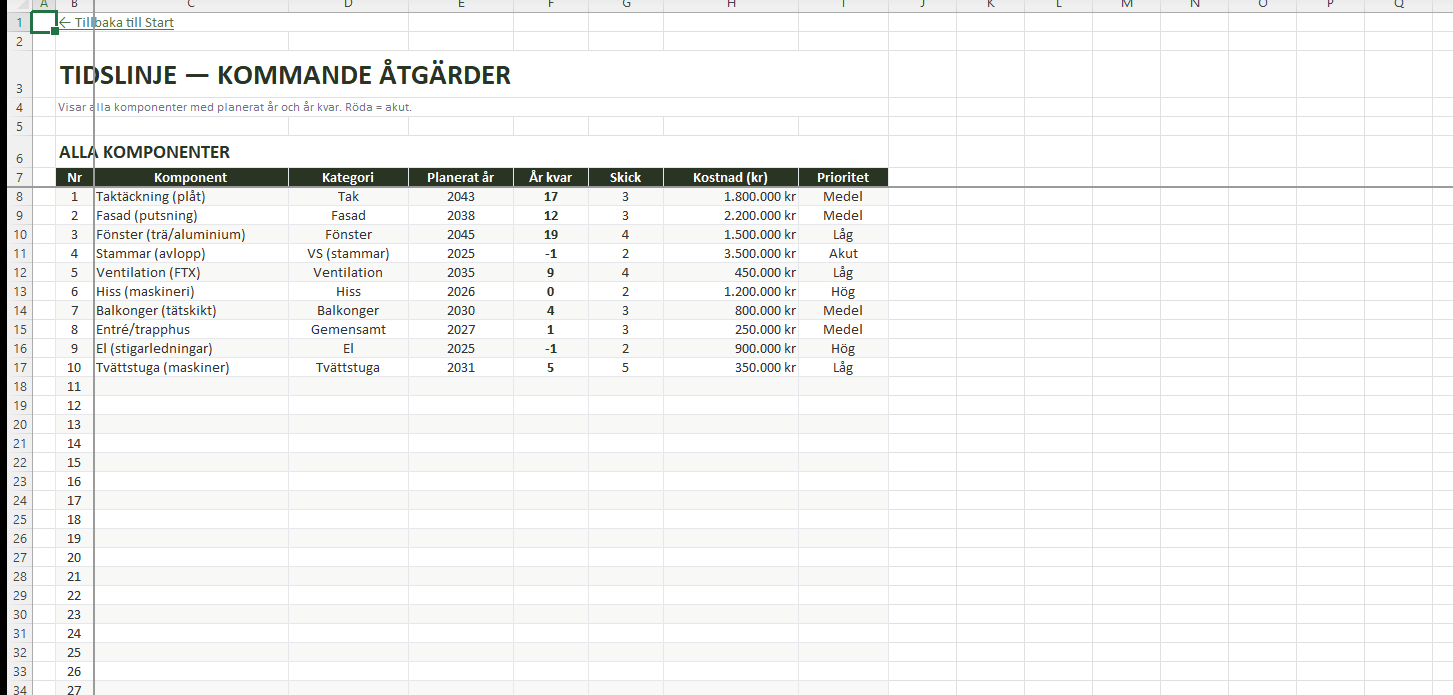Image resolution: width=1453 pixels, height=695 pixels.
Task: Click the 'Visar alla komponenter' subtitle text
Action: point(235,107)
